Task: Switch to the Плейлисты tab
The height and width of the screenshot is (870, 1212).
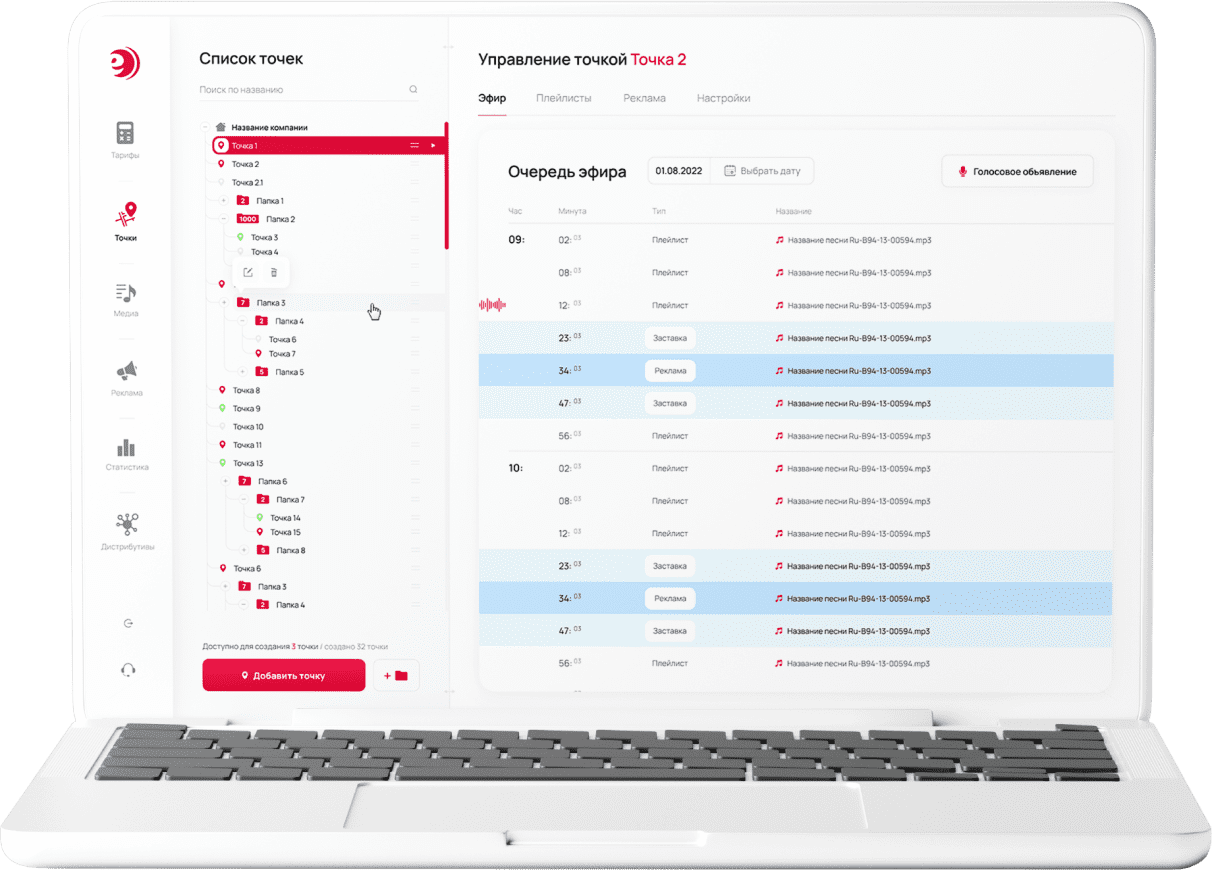Action: click(563, 98)
